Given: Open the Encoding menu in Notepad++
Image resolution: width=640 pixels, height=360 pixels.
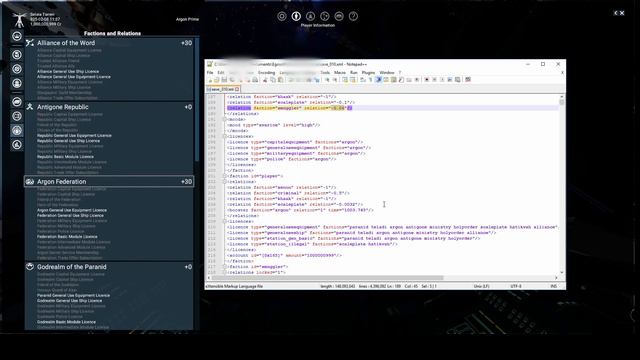Looking at the screenshot, I should [x=267, y=73].
